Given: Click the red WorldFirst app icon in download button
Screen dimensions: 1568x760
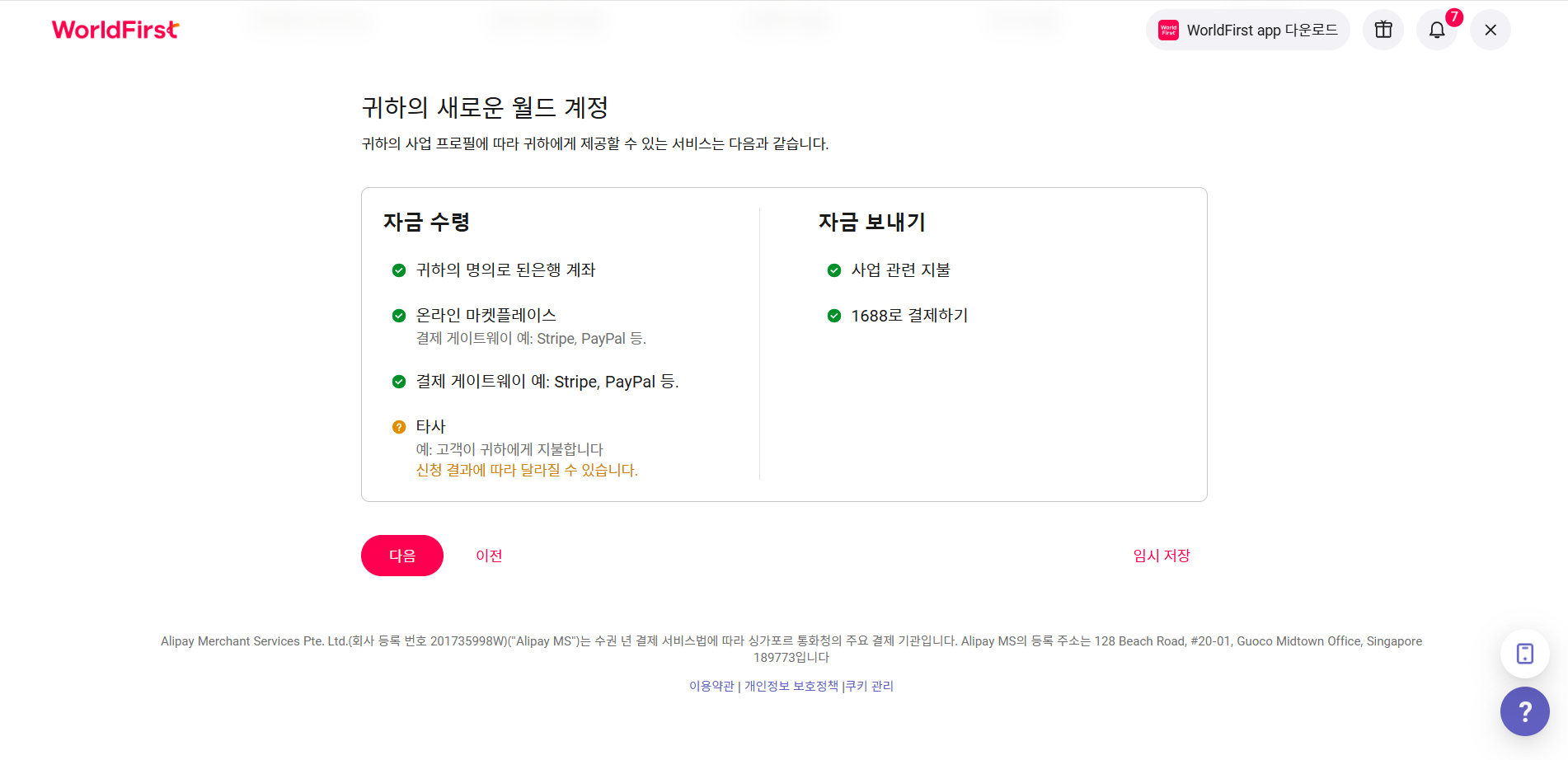Looking at the screenshot, I should [1169, 30].
